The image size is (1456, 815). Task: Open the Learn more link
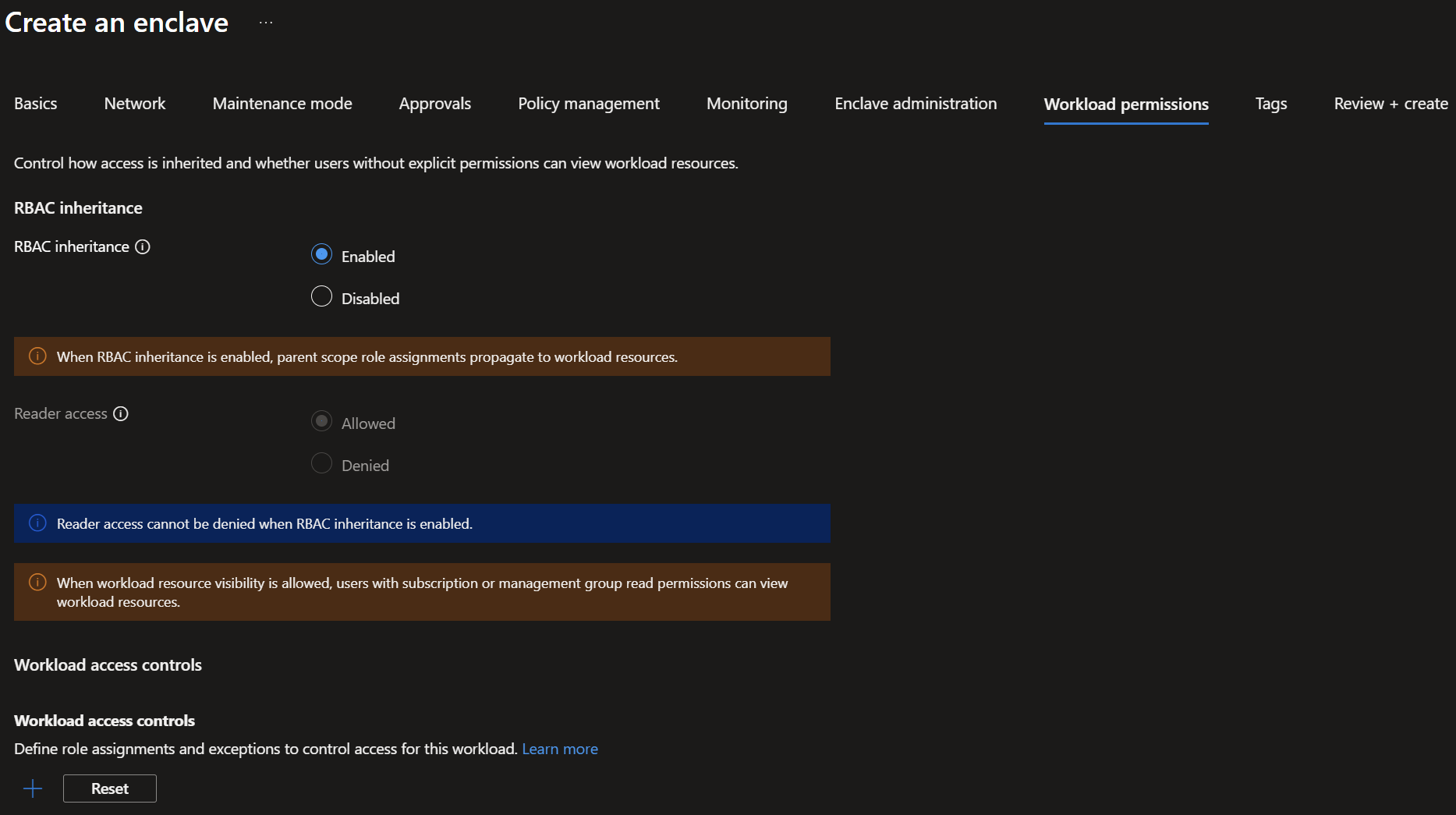560,749
